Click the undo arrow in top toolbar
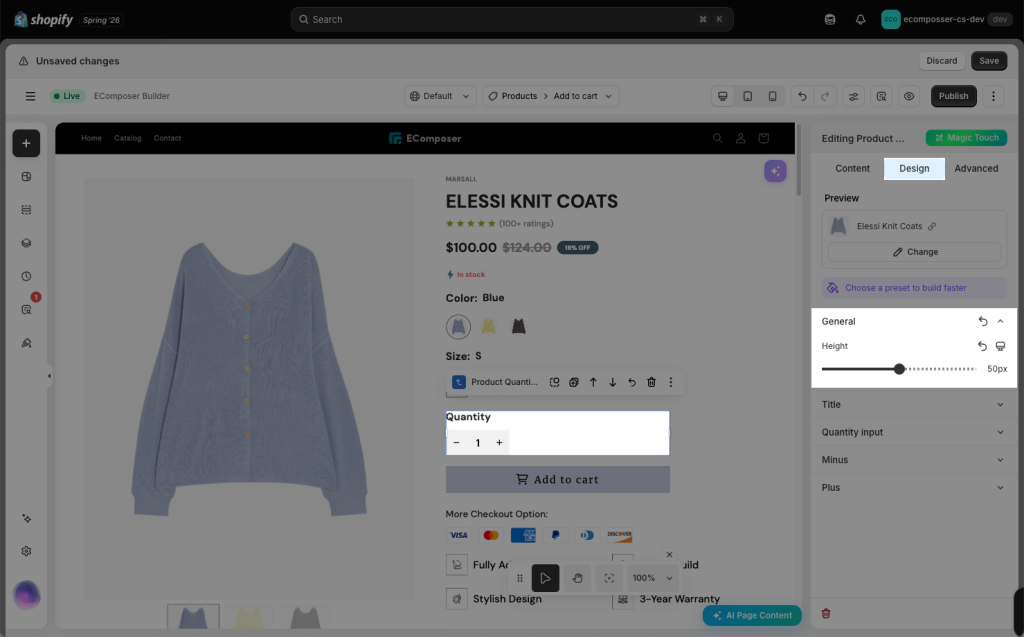This screenshot has height=637, width=1024. tap(802, 96)
